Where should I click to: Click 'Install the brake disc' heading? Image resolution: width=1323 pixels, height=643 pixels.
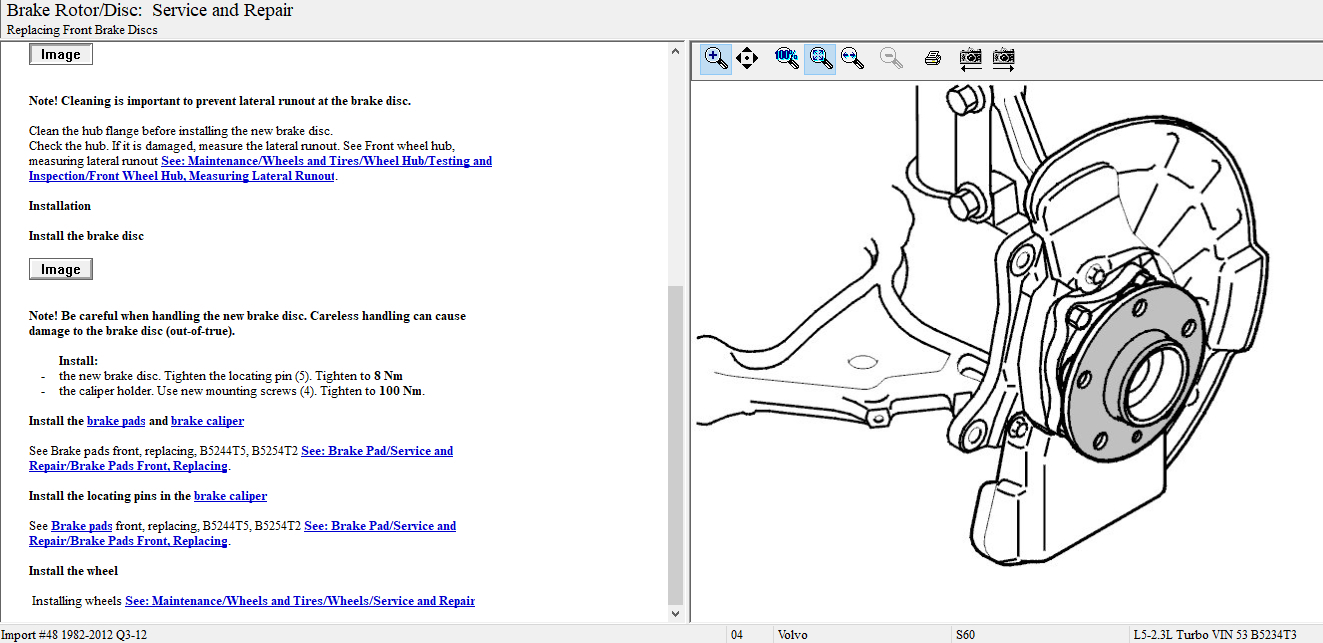click(x=86, y=236)
